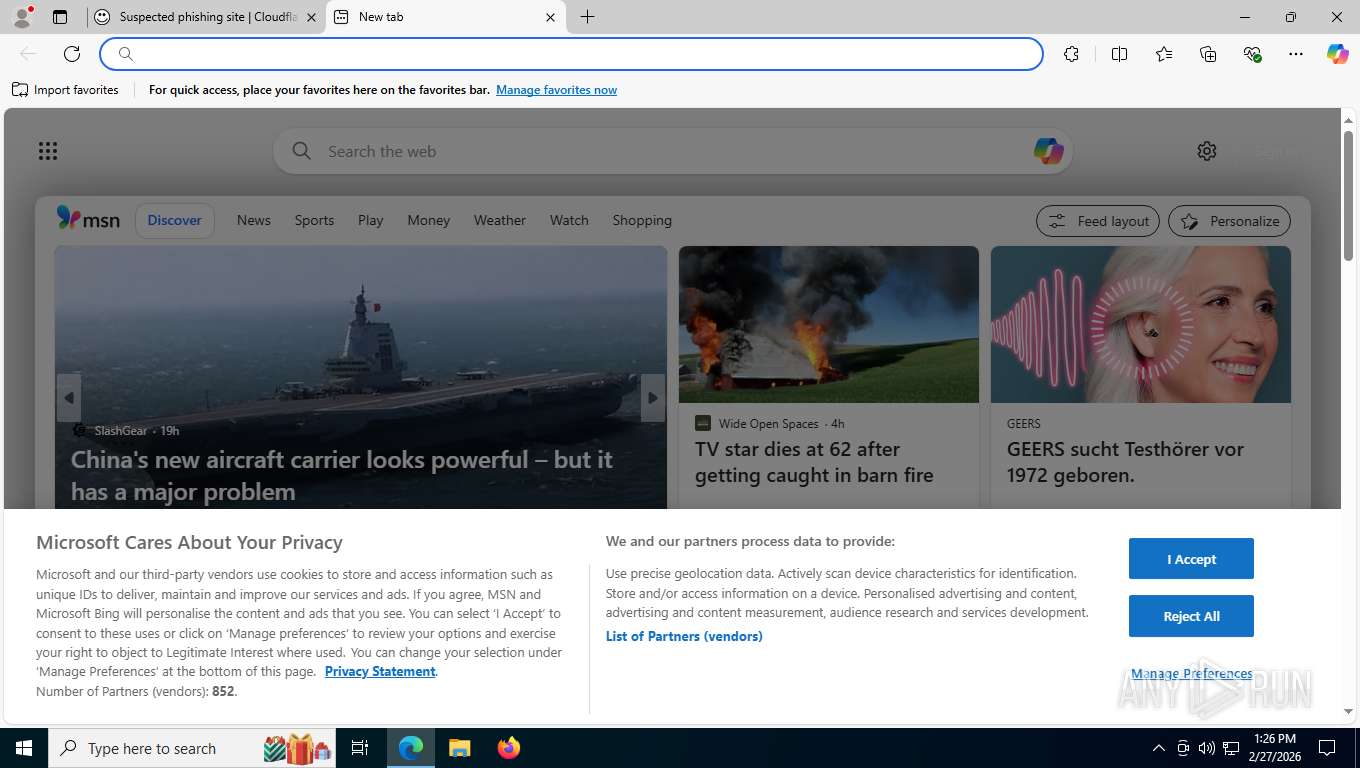Image resolution: width=1360 pixels, height=768 pixels.
Task: Open the tab actions menu icon
Action: pyautogui.click(x=60, y=17)
